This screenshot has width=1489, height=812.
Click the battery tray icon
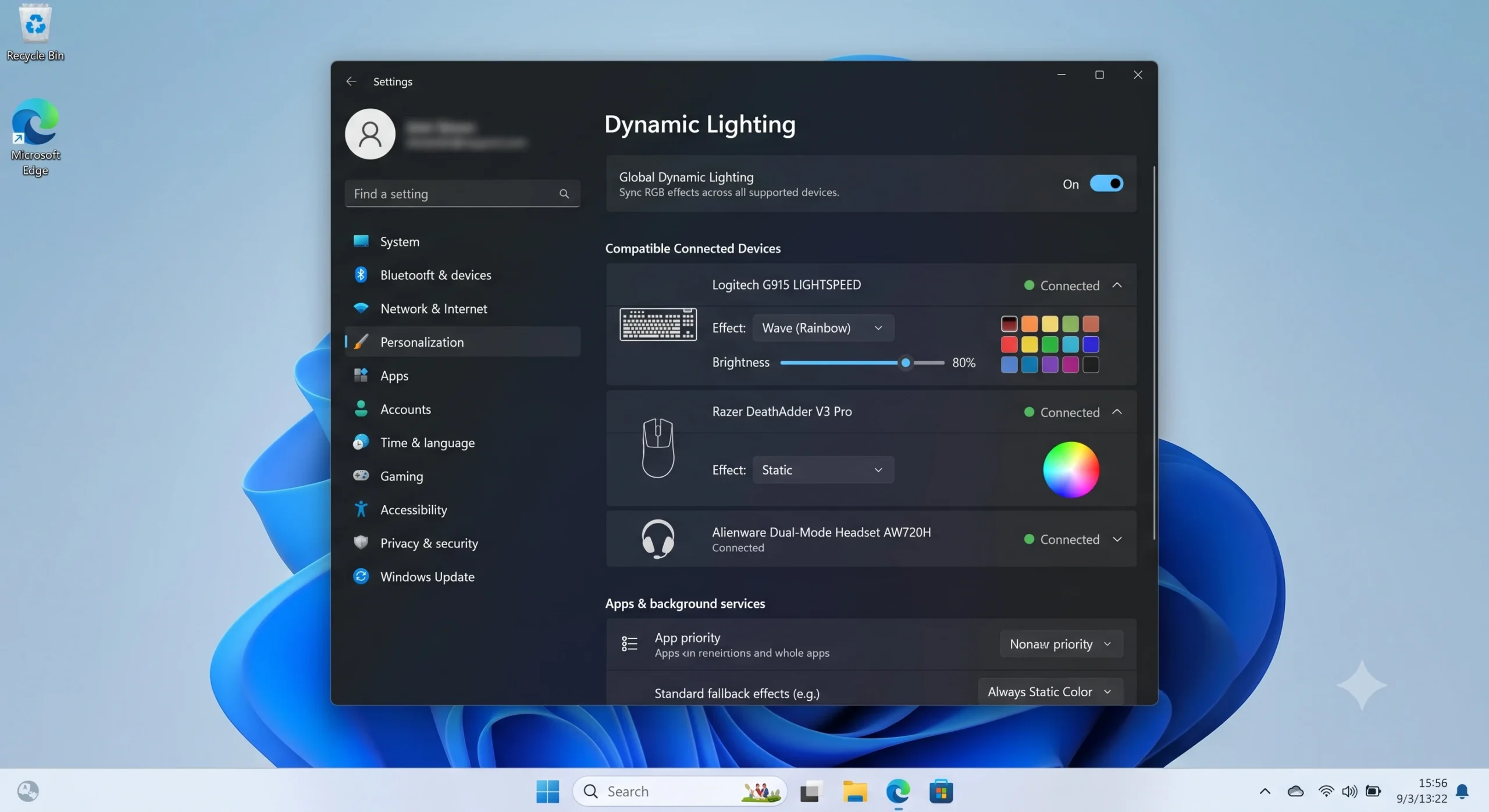1373,791
